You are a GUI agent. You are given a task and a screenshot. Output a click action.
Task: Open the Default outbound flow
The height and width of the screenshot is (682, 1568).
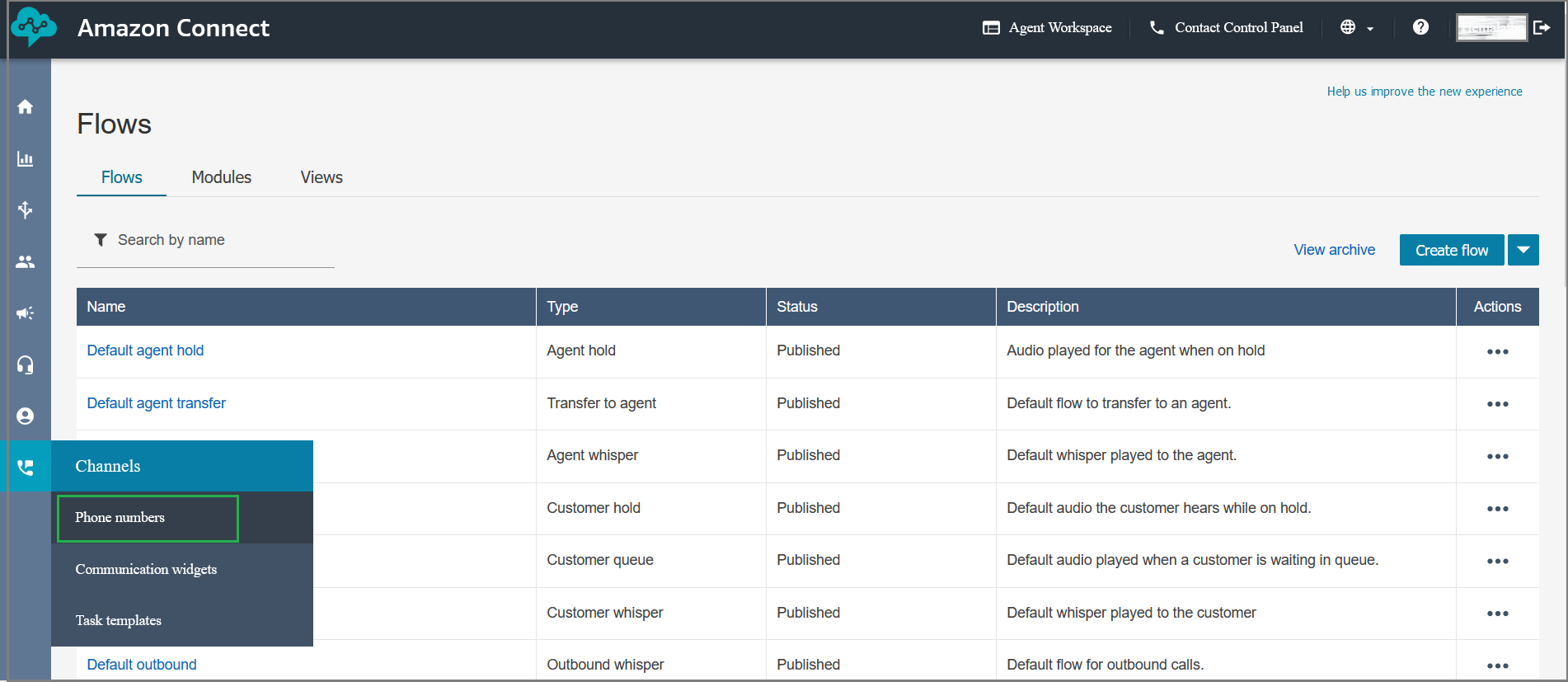(x=142, y=665)
